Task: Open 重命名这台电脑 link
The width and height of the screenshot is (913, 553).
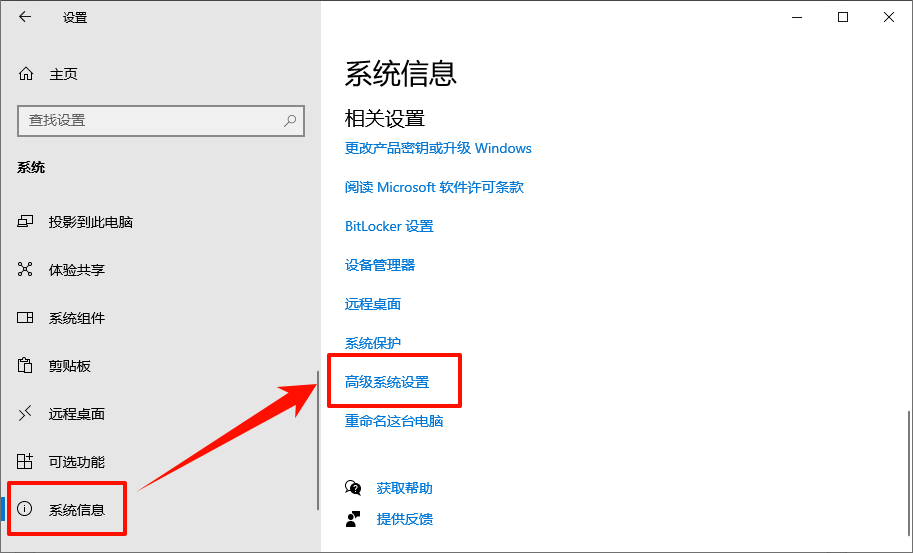Action: [x=394, y=421]
